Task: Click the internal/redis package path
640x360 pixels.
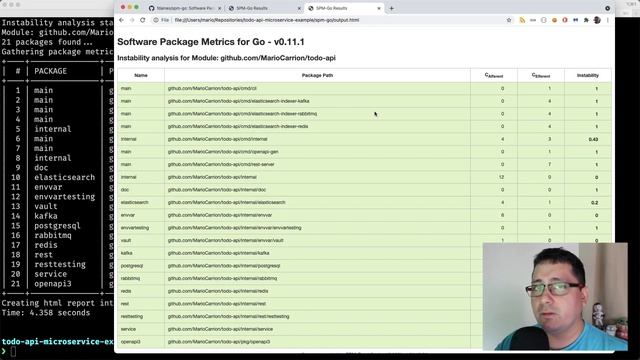Action: pos(218,291)
